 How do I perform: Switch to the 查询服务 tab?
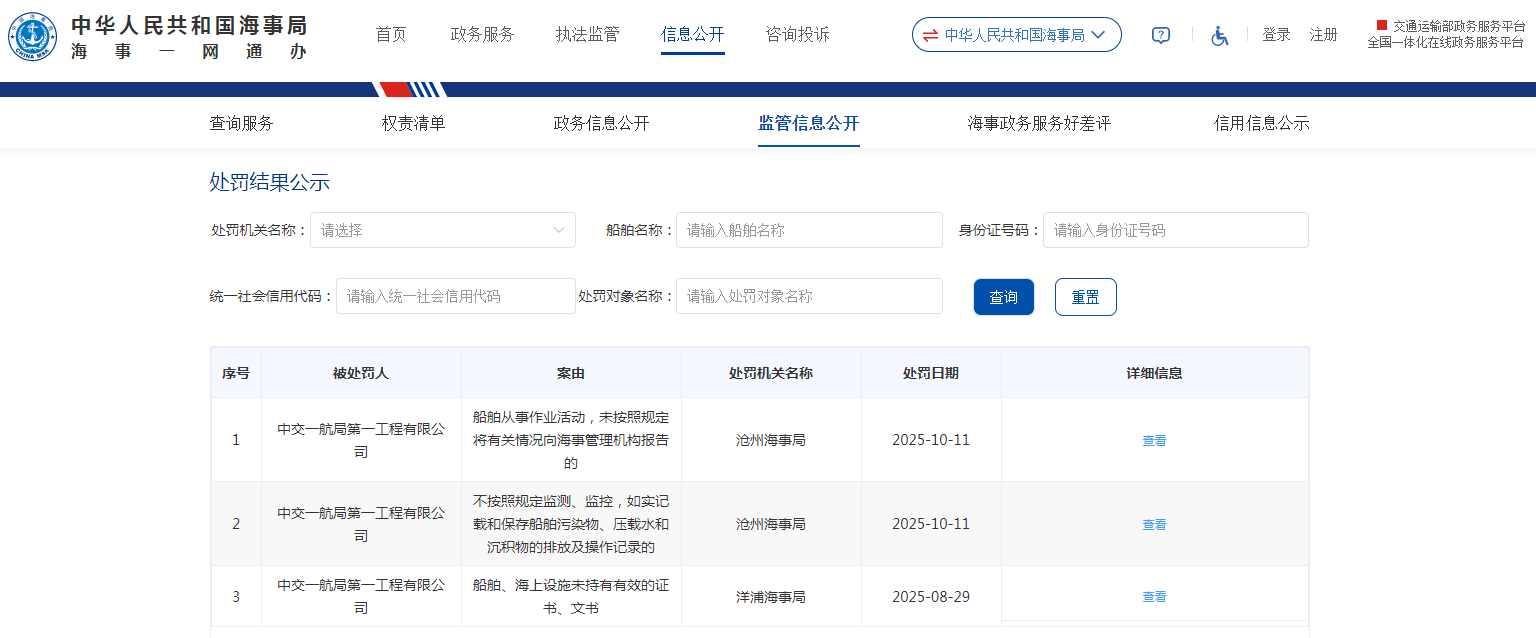[241, 124]
